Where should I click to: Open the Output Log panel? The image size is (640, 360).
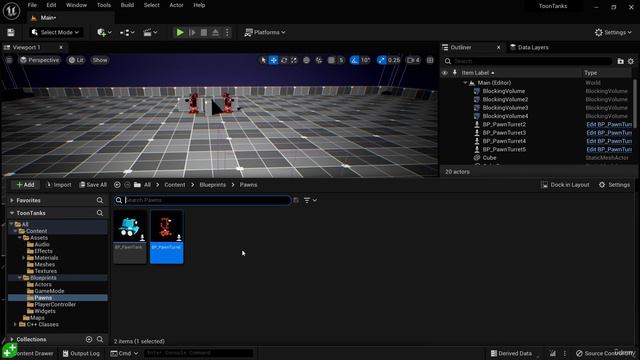[81, 353]
